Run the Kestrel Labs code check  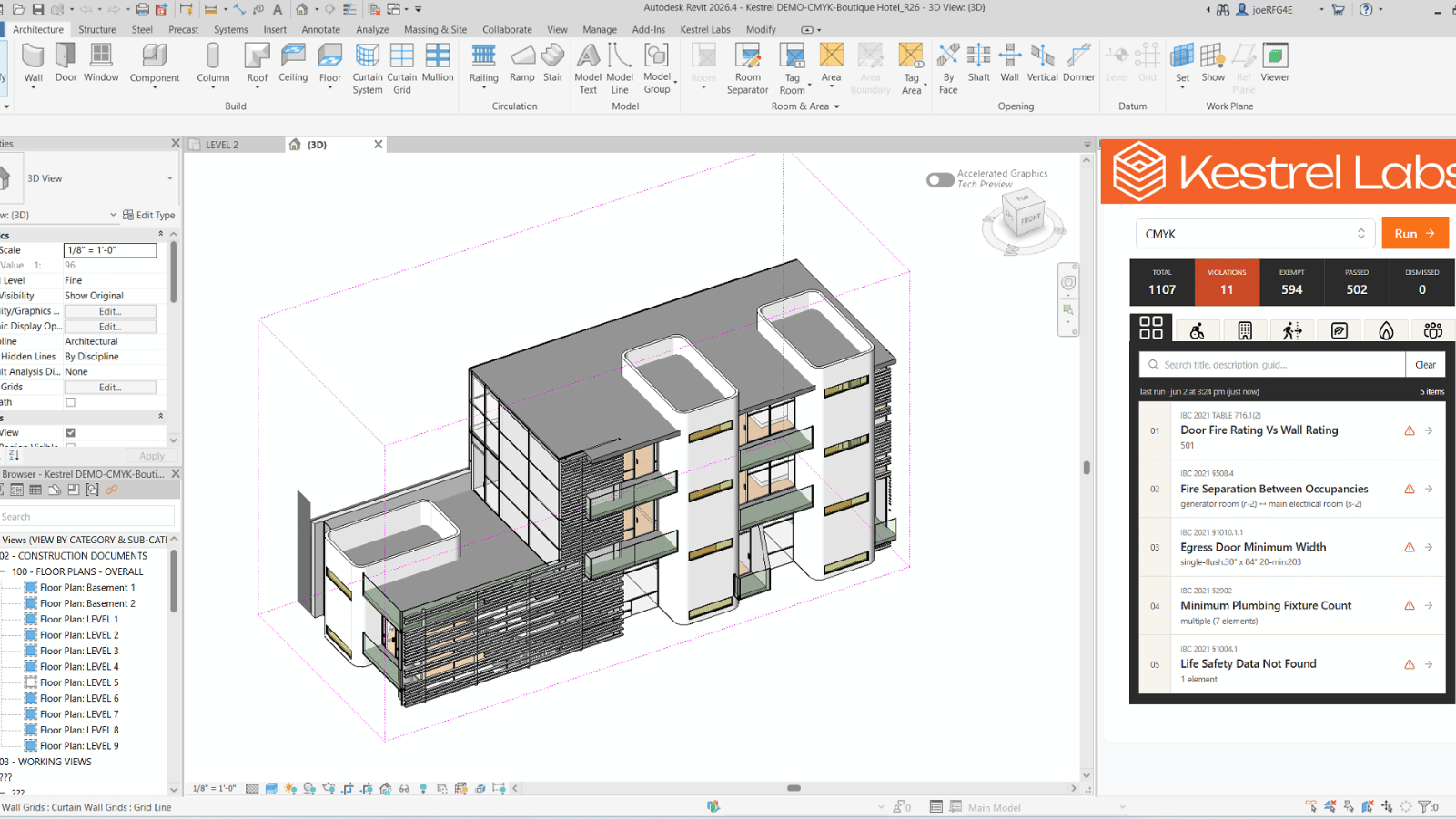point(1414,234)
